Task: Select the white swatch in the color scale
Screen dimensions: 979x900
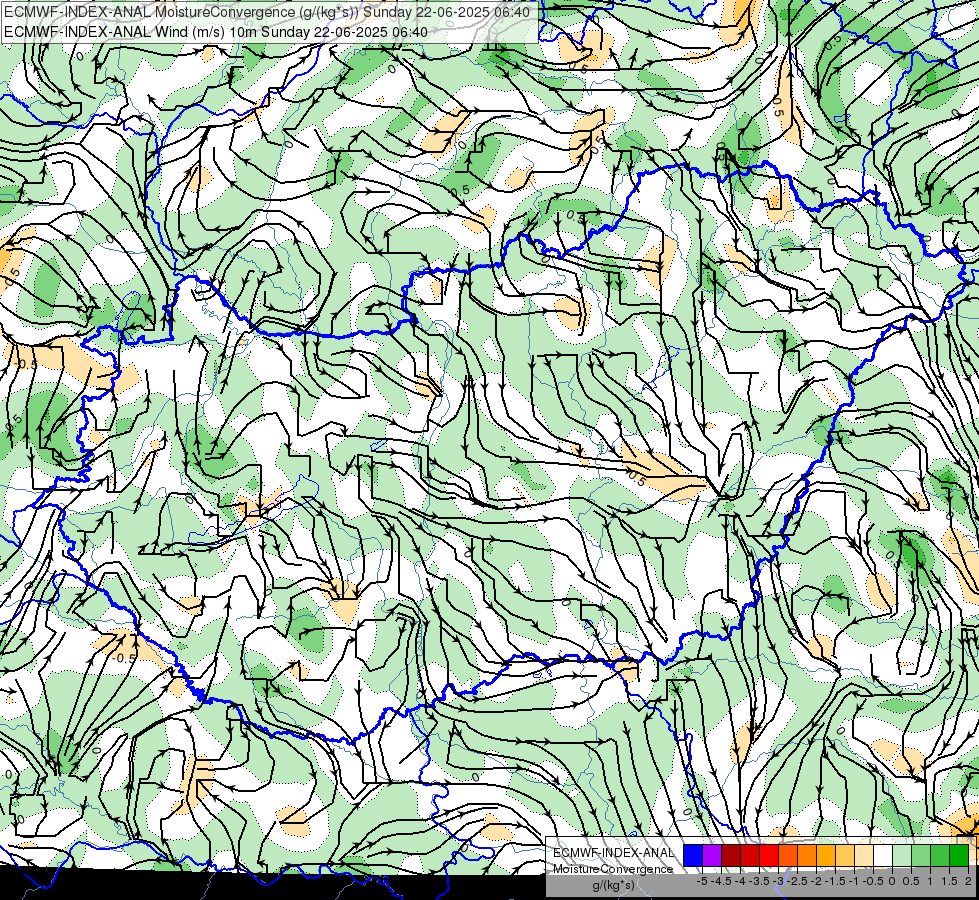Action: pyautogui.click(x=883, y=855)
